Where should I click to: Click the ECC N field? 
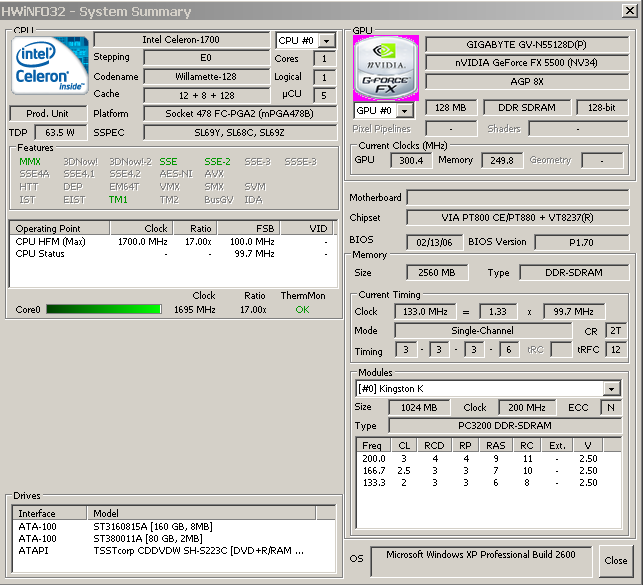611,407
